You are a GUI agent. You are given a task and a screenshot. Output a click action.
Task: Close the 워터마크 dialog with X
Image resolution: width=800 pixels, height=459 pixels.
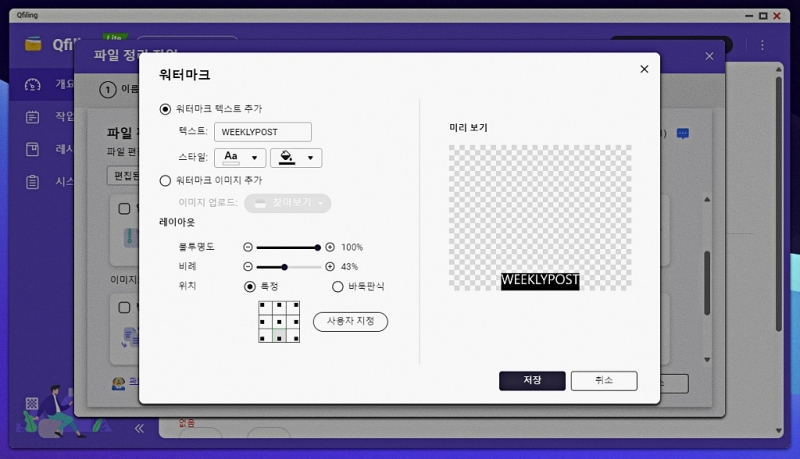coord(644,69)
